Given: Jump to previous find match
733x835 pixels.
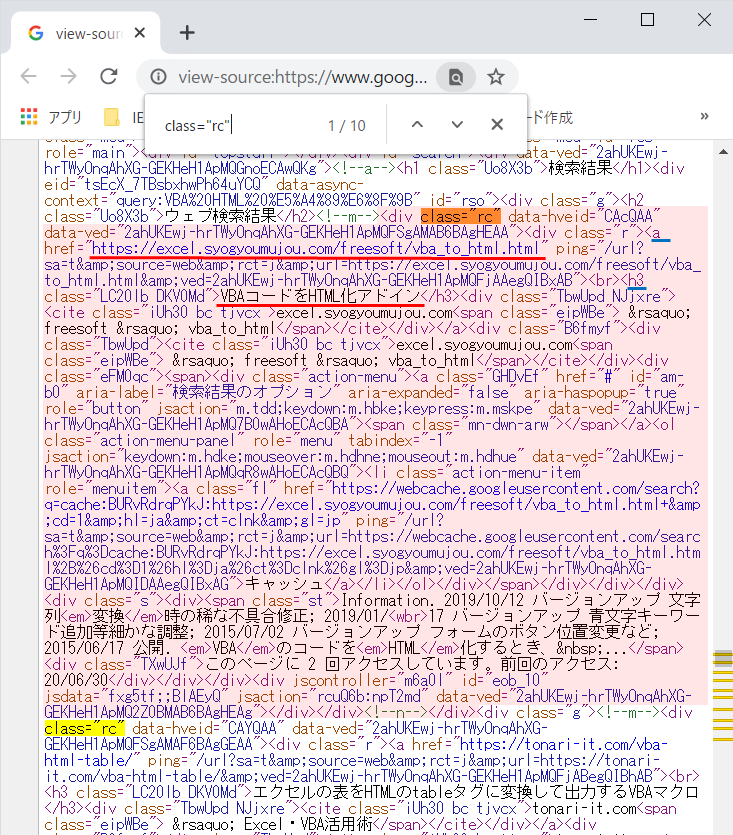Looking at the screenshot, I should coord(418,125).
